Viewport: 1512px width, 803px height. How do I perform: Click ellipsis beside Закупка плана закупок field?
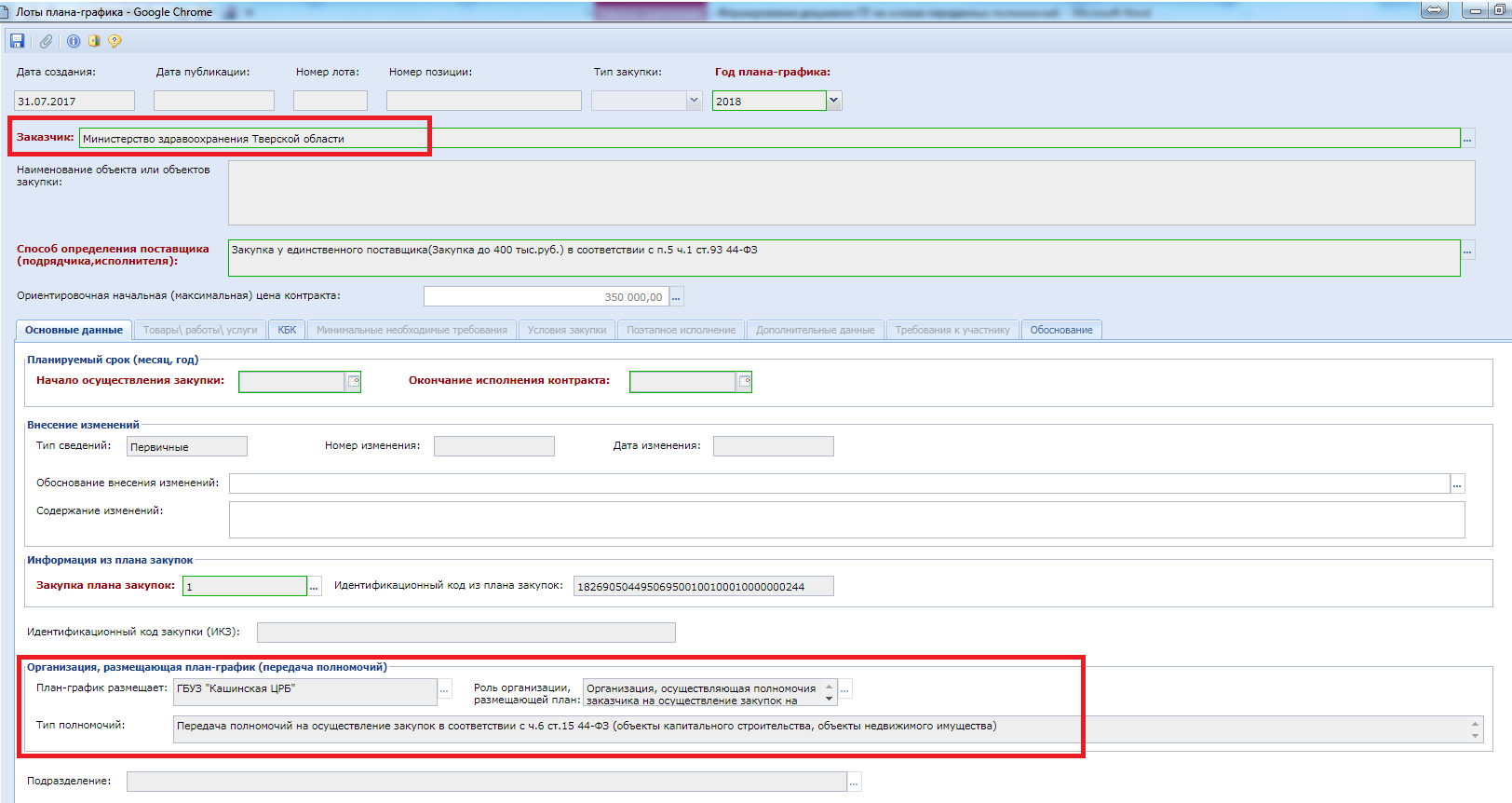[x=315, y=587]
